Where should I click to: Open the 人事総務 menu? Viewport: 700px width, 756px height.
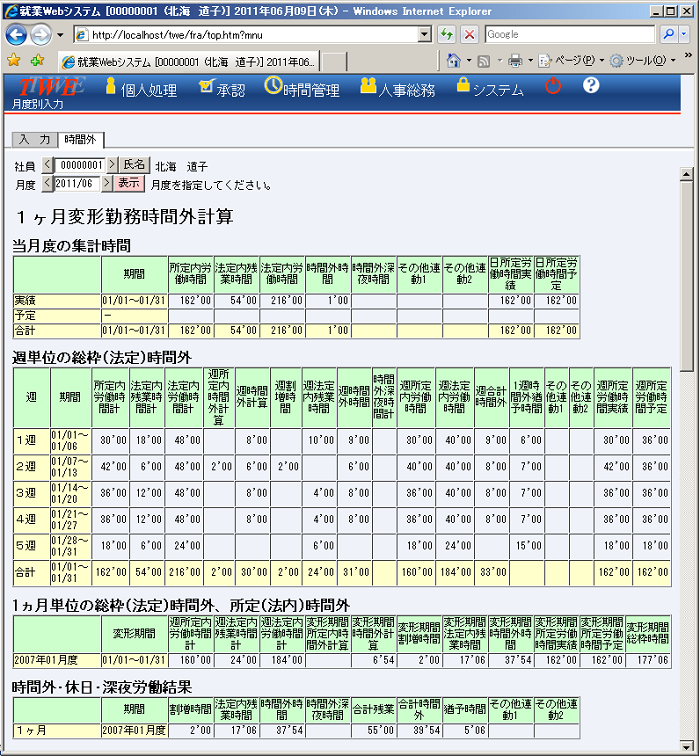tap(398, 89)
